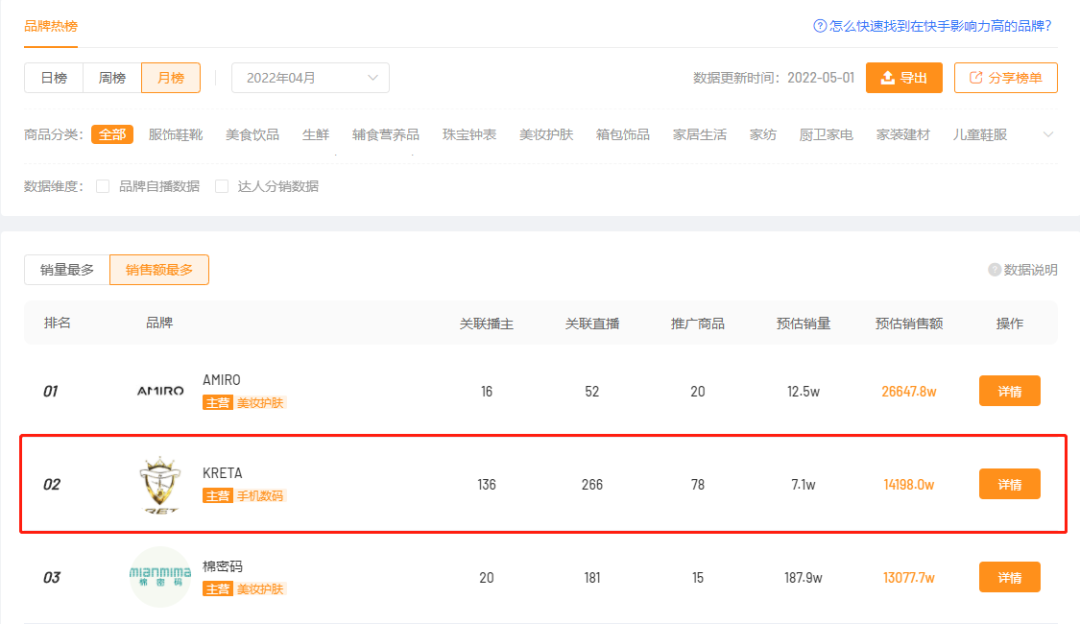Screen dimensions: 1080x624
Task: Click the 推广商品 column header
Action: [697, 324]
